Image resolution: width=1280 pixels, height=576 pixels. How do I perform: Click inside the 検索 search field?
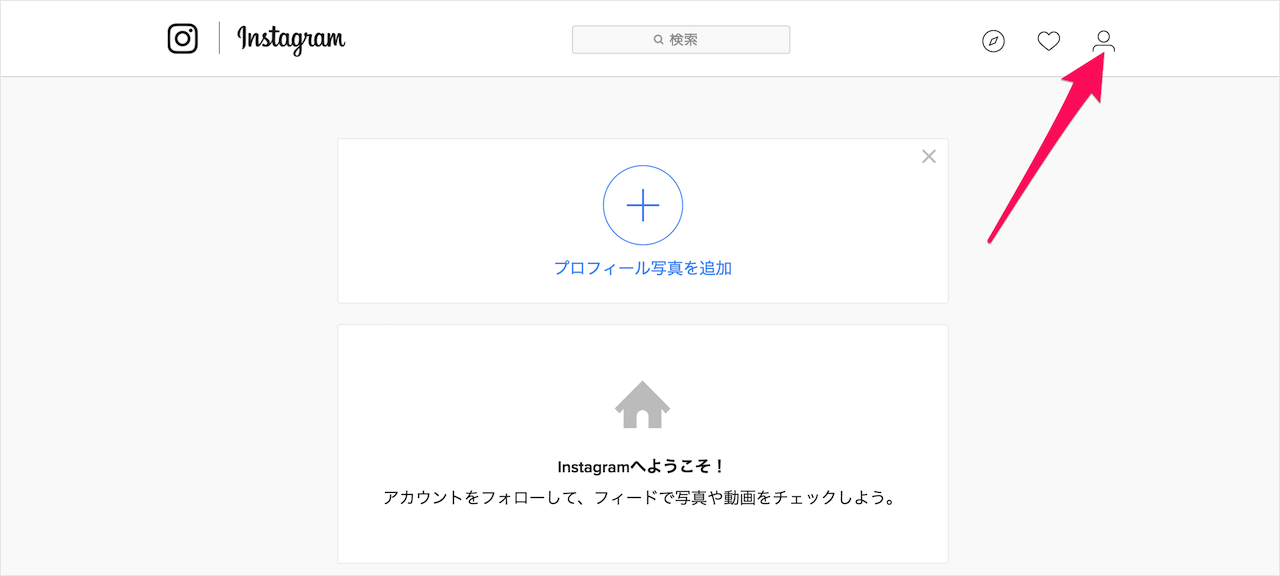(681, 39)
